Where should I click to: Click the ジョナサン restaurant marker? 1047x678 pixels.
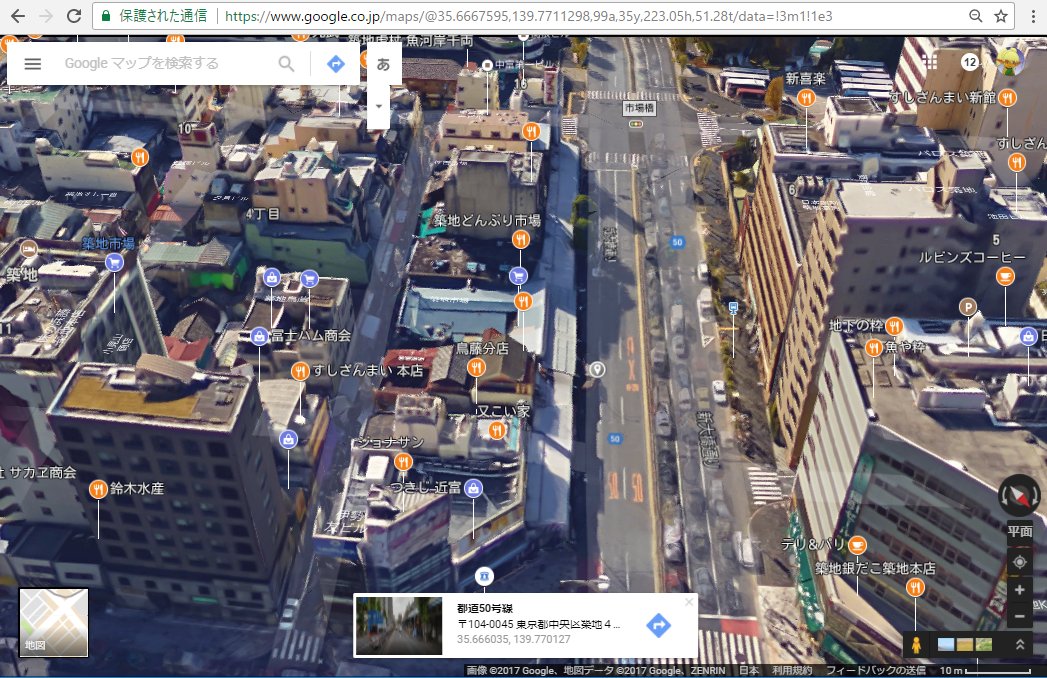(403, 461)
